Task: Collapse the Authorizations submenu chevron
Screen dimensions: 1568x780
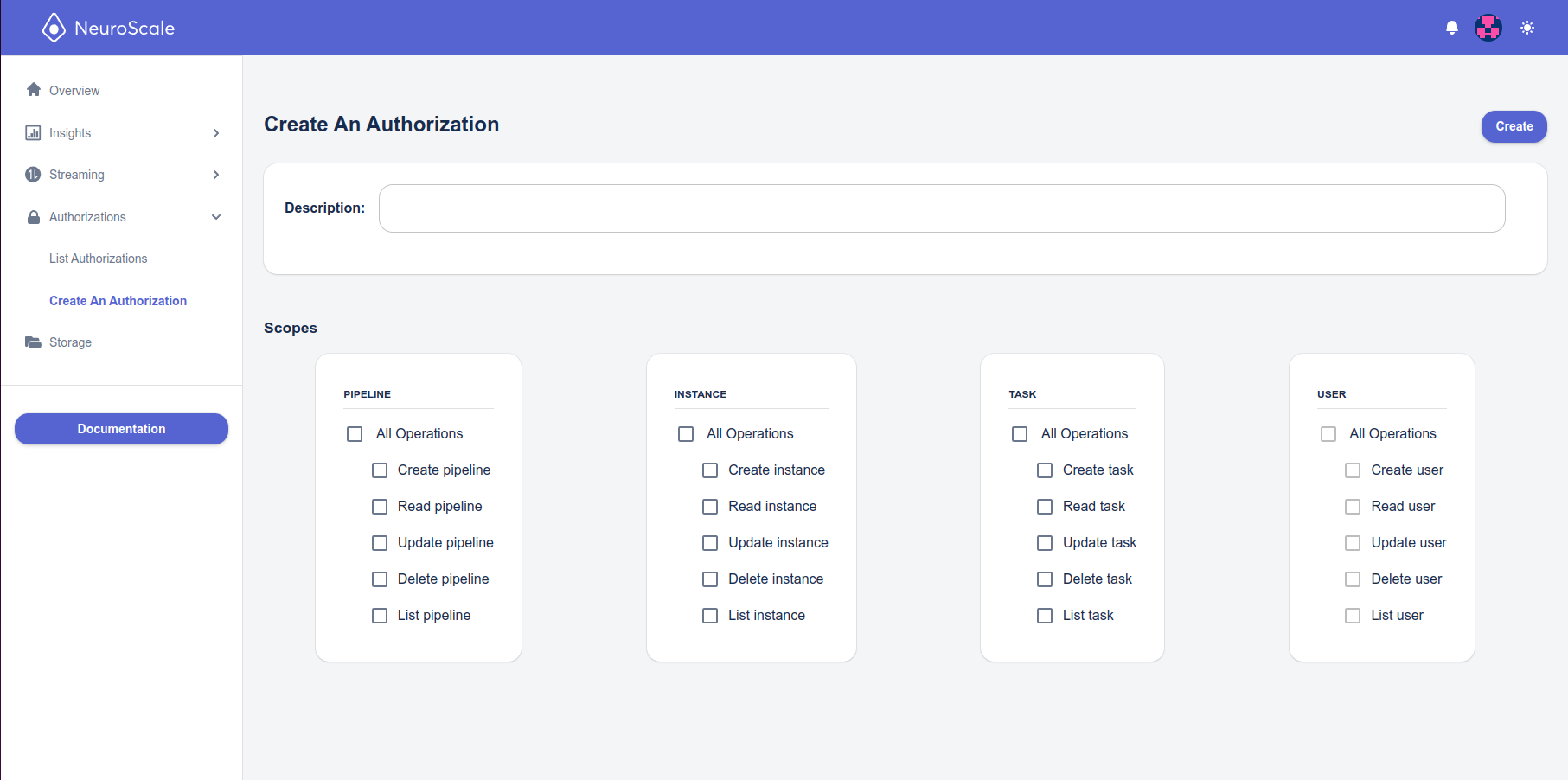Action: 216,217
